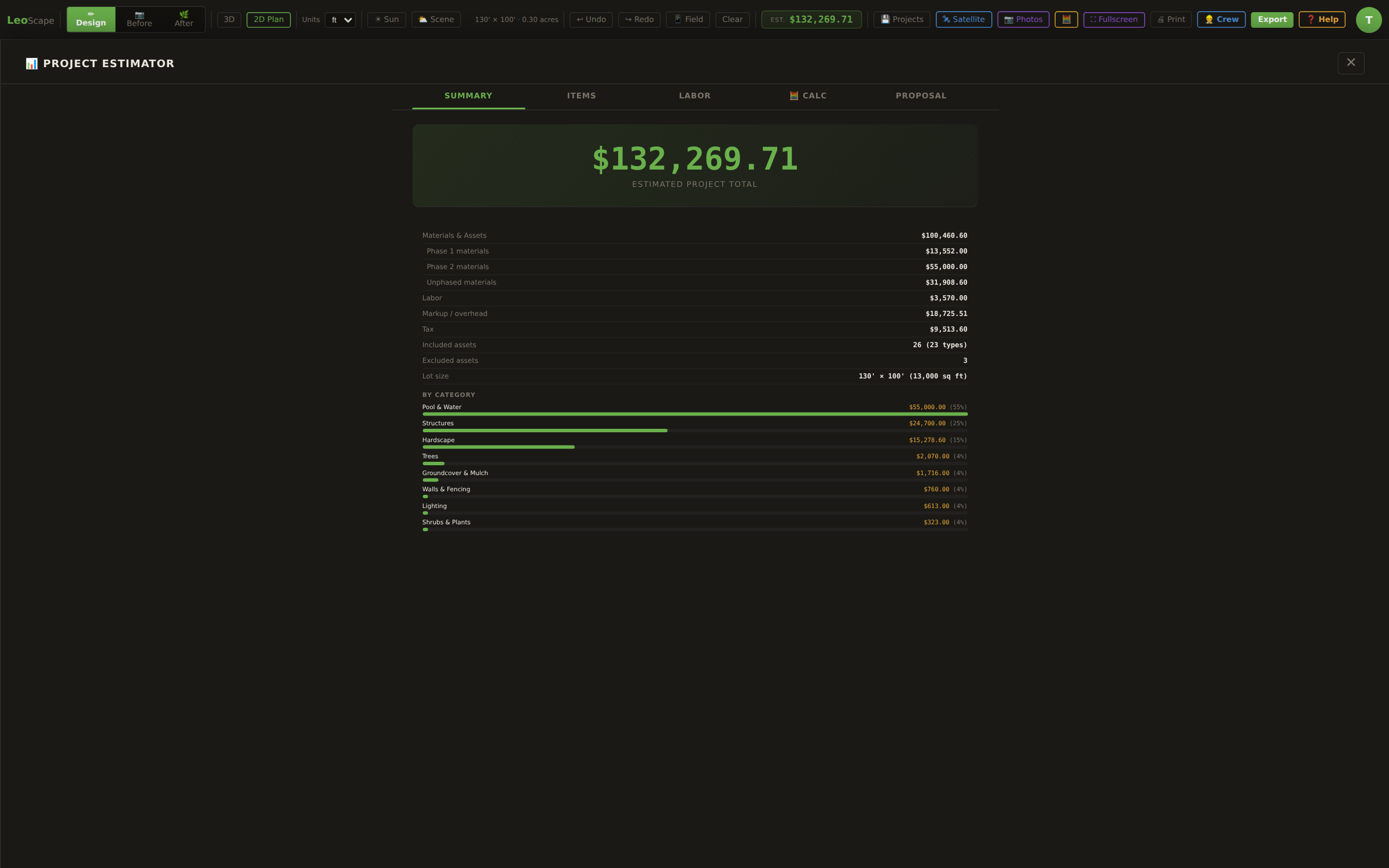Click Phase 1 materials row

coord(694,251)
